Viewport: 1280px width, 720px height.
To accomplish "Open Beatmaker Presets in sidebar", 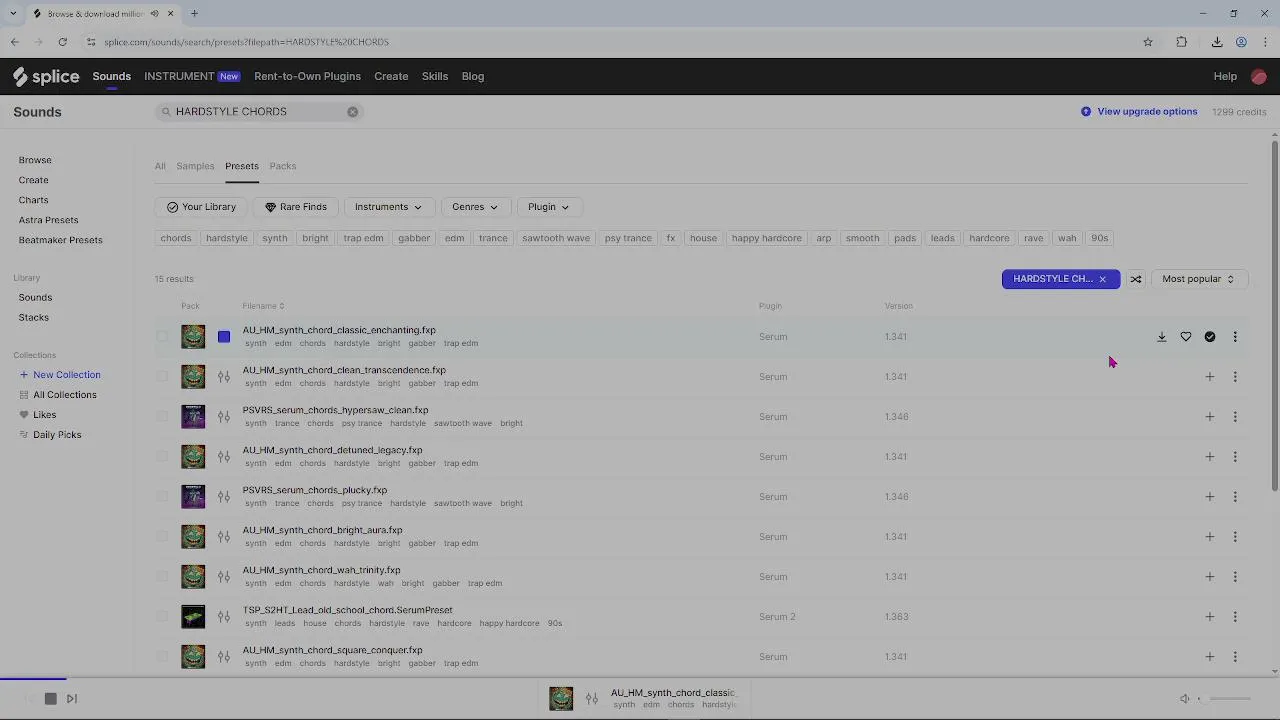I will 60,240.
